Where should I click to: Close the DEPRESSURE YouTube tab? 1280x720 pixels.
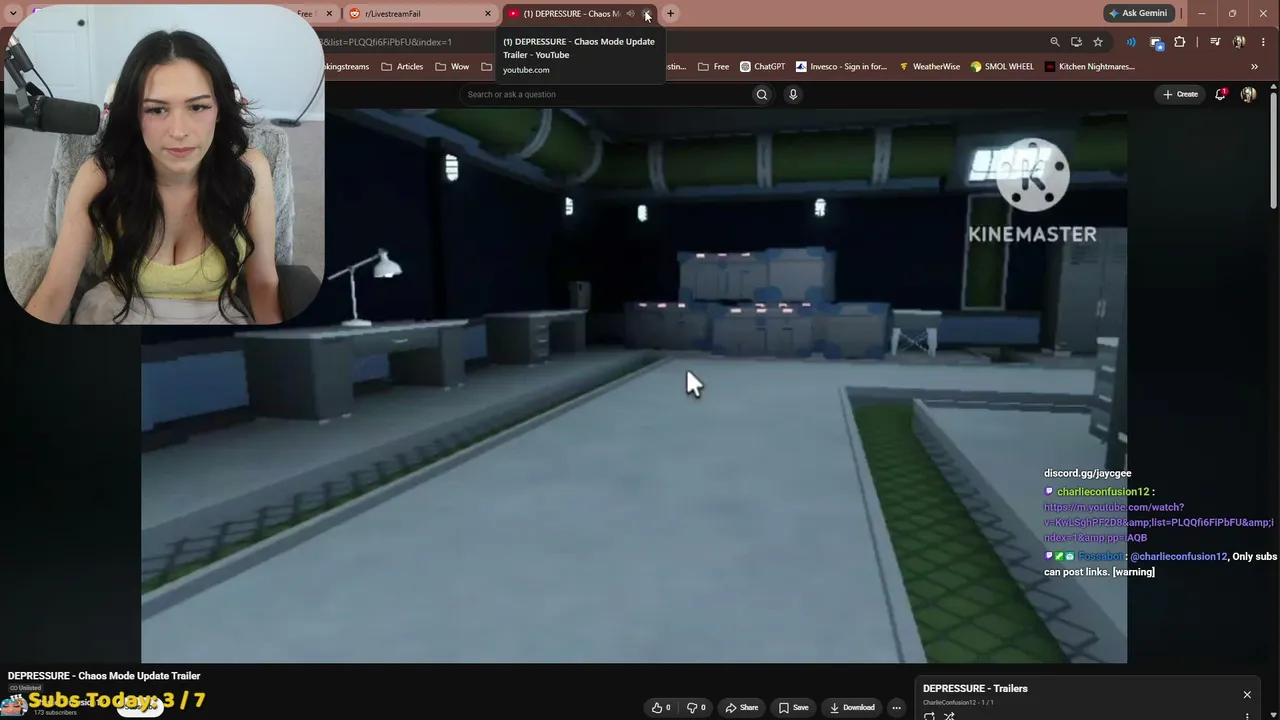(647, 14)
